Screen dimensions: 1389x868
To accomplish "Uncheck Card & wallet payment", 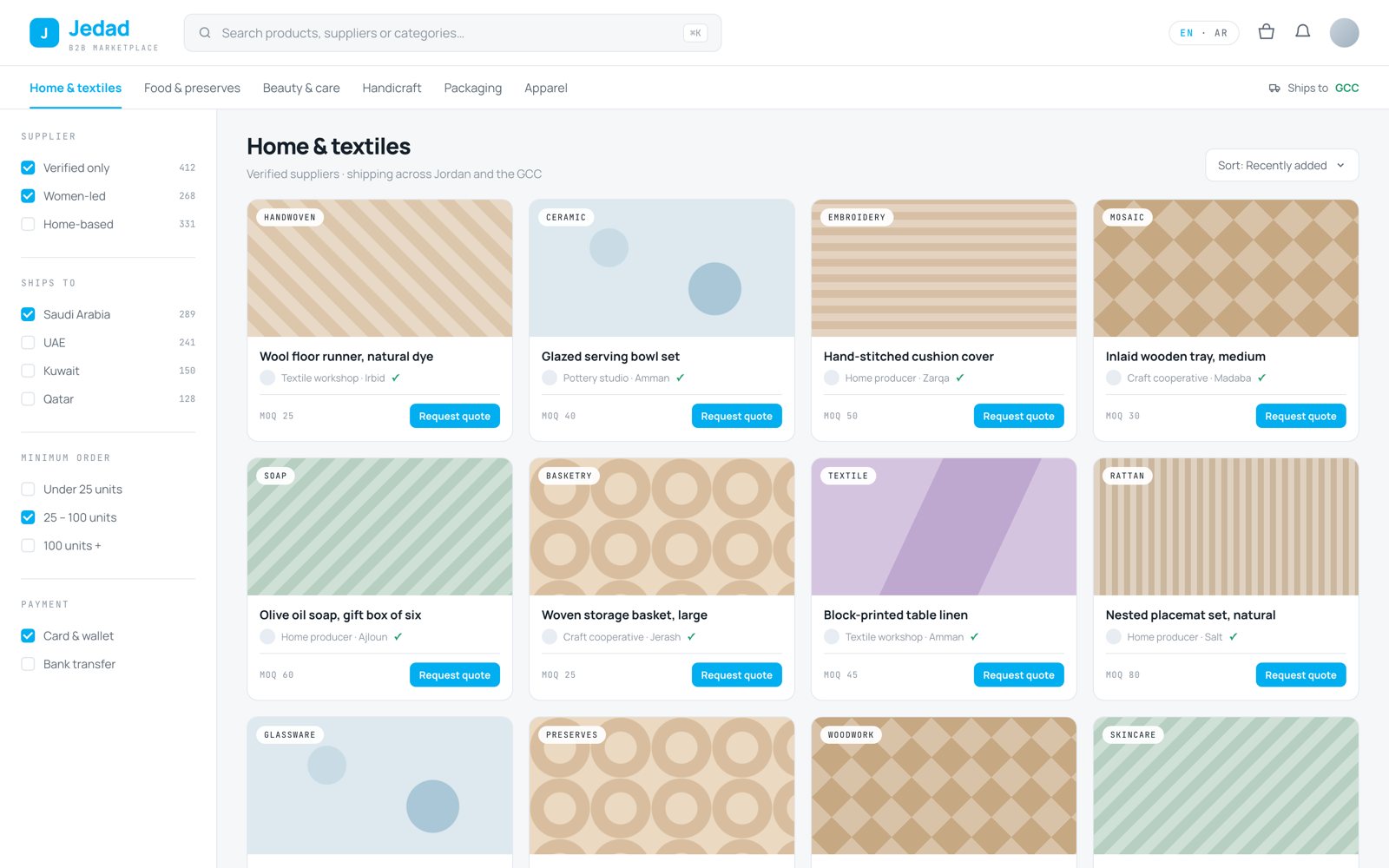I will tap(28, 636).
